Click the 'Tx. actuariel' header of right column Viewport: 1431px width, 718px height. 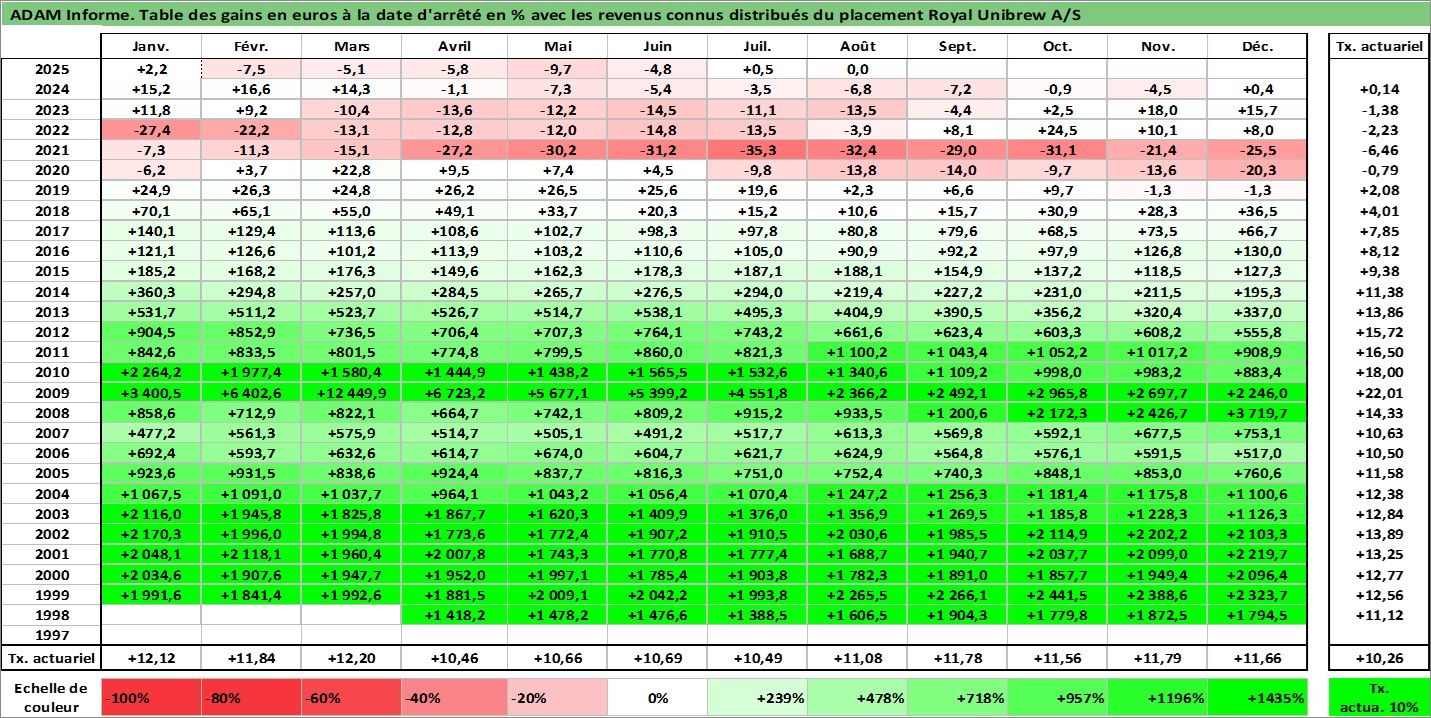[1378, 47]
